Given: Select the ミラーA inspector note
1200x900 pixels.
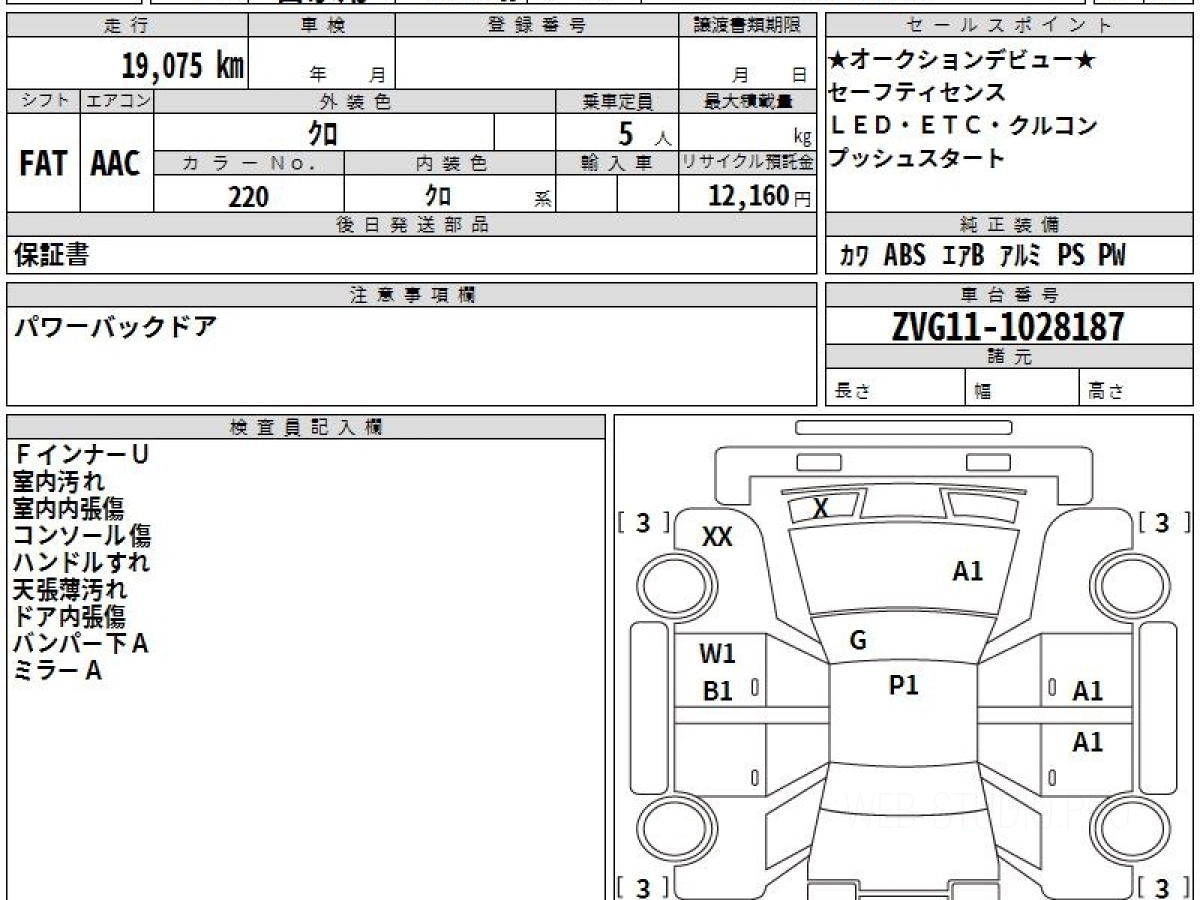Looking at the screenshot, I should 57,671.
